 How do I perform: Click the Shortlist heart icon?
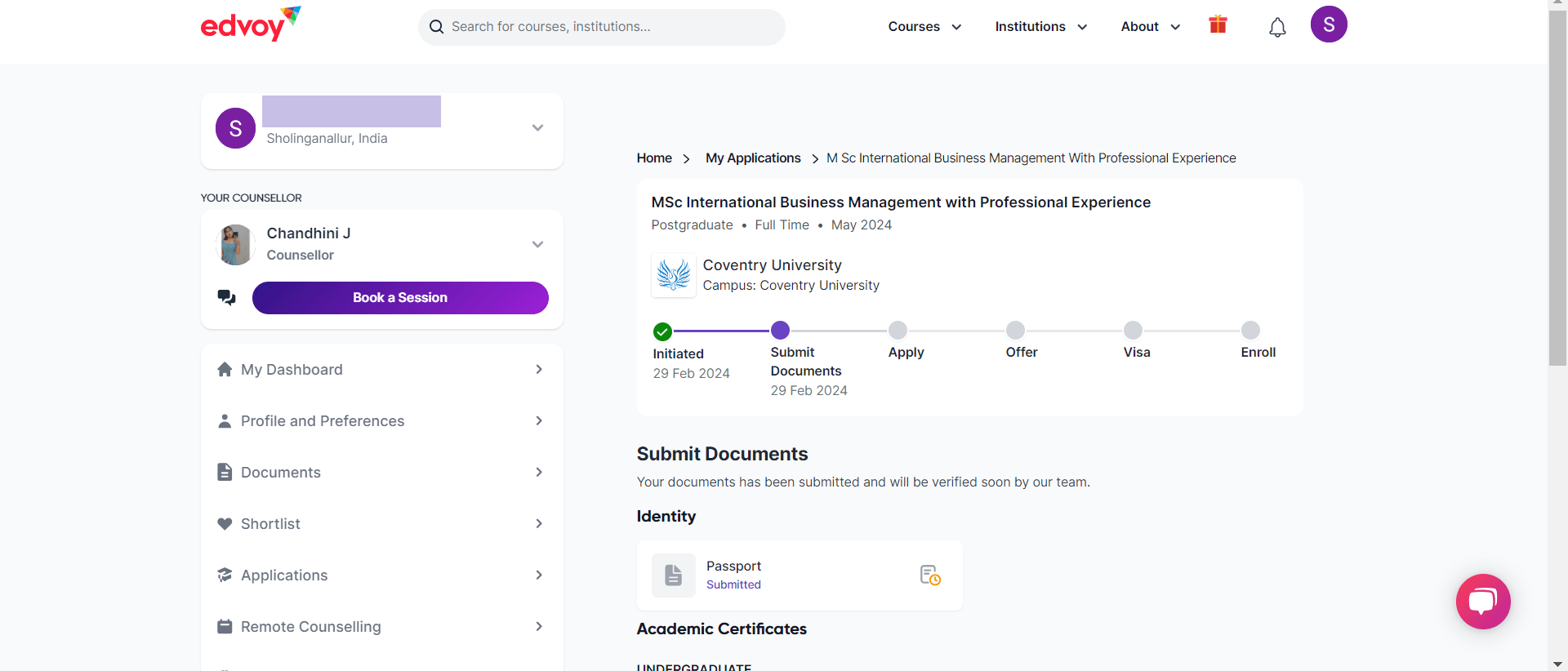click(x=225, y=524)
